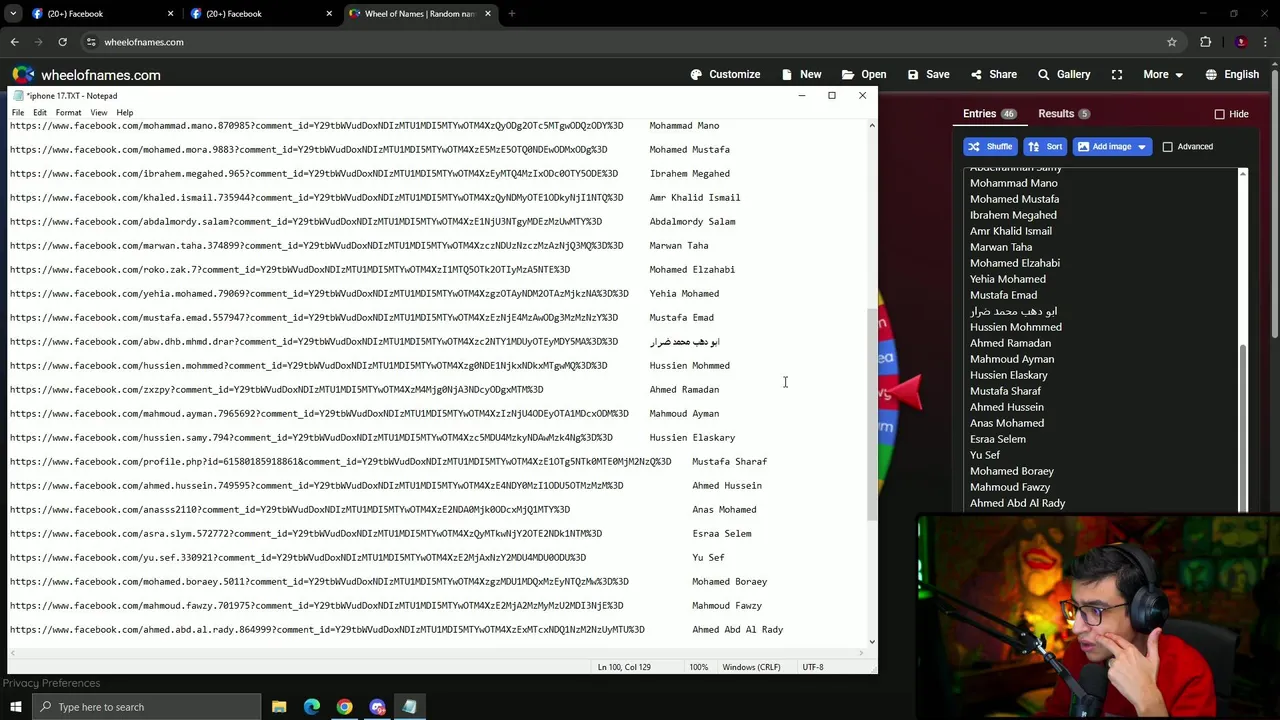Open the browser profile avatar
This screenshot has width=1280, height=720.
pos(1241,42)
